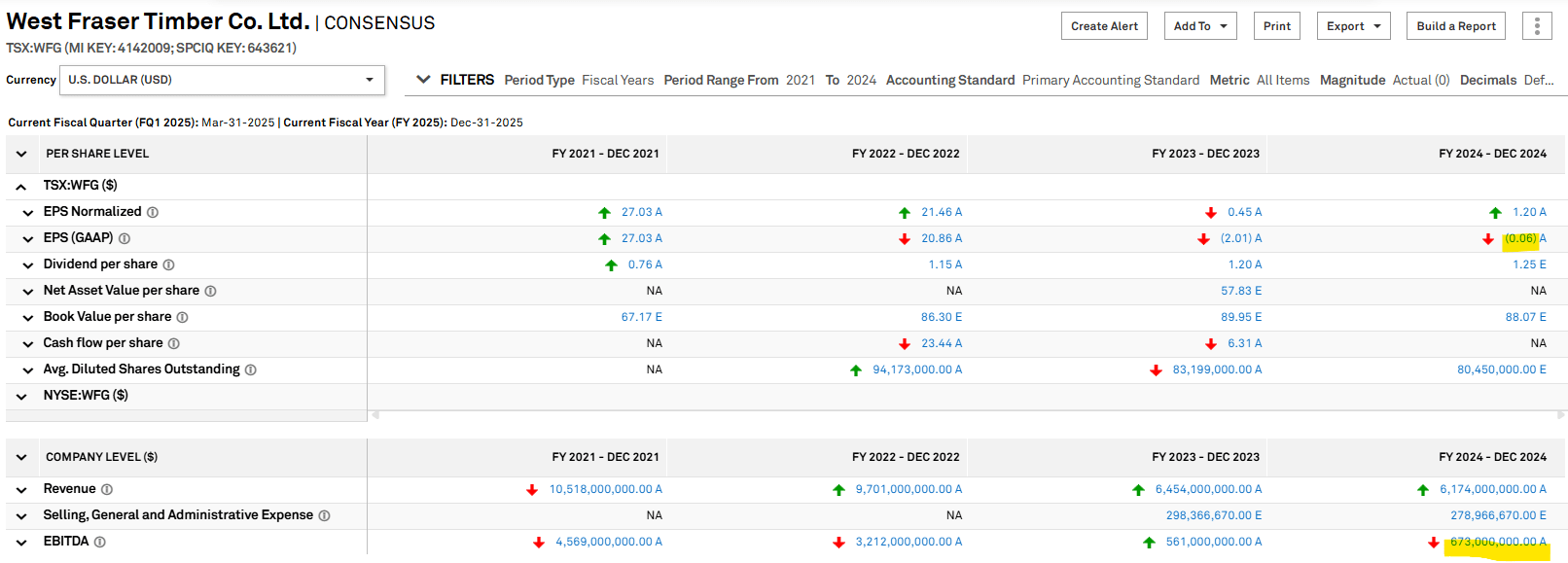Click info icon next to EBITDA
The image size is (1568, 563).
click(100, 542)
